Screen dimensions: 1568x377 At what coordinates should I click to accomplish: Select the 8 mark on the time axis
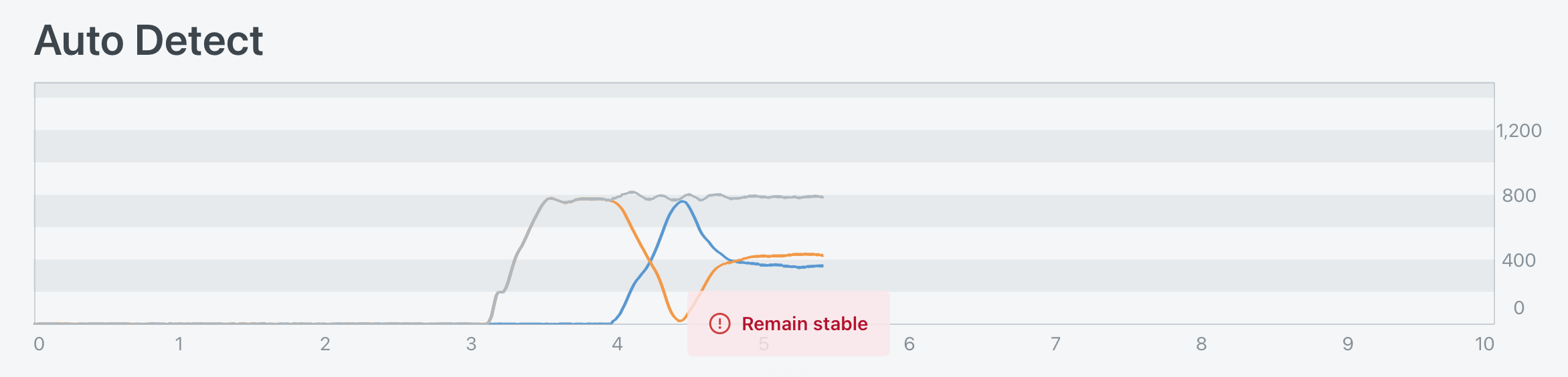[1201, 344]
